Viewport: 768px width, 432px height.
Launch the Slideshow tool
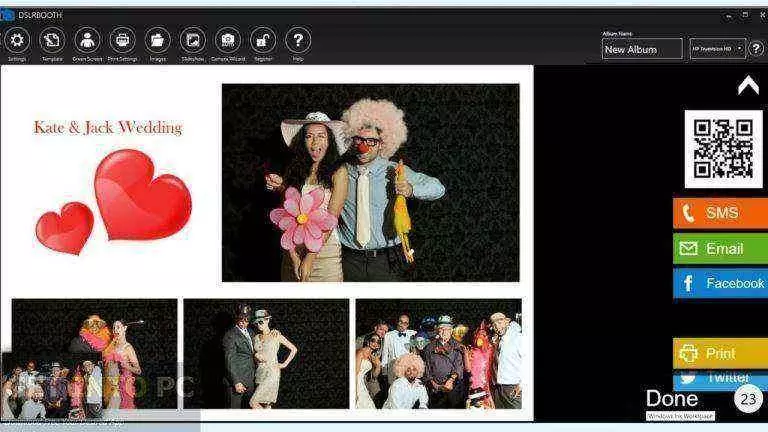[192, 40]
